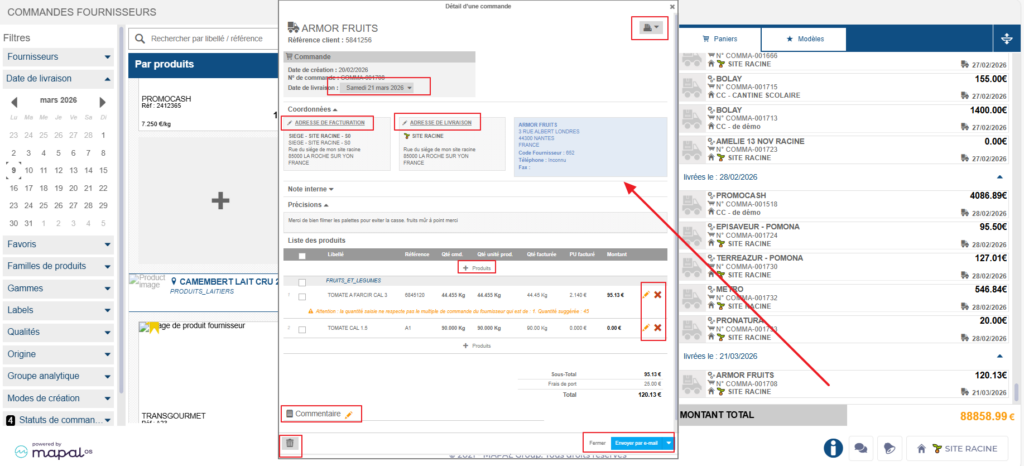The width and height of the screenshot is (1024, 466).
Task: Click the move arrows icon at top right
Action: 1005,39
